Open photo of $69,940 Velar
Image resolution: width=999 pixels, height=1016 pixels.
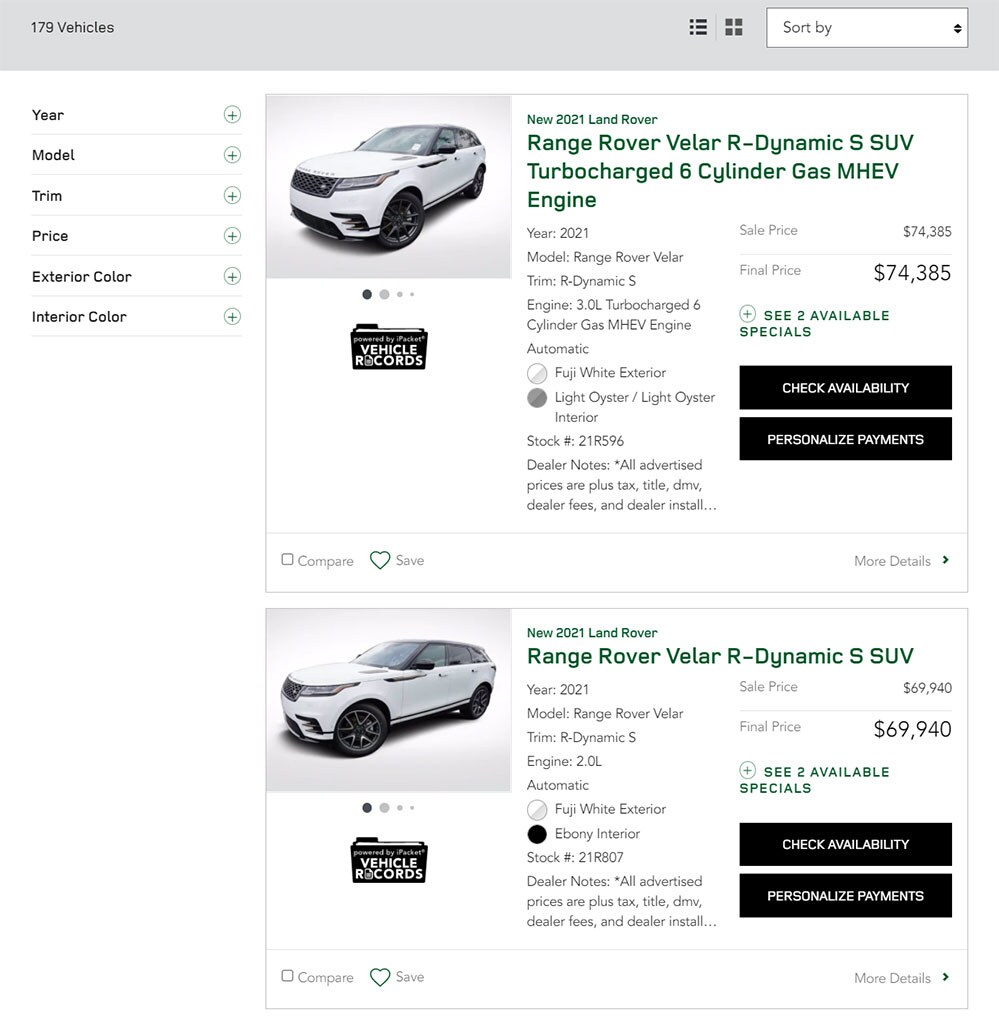pyautogui.click(x=389, y=700)
